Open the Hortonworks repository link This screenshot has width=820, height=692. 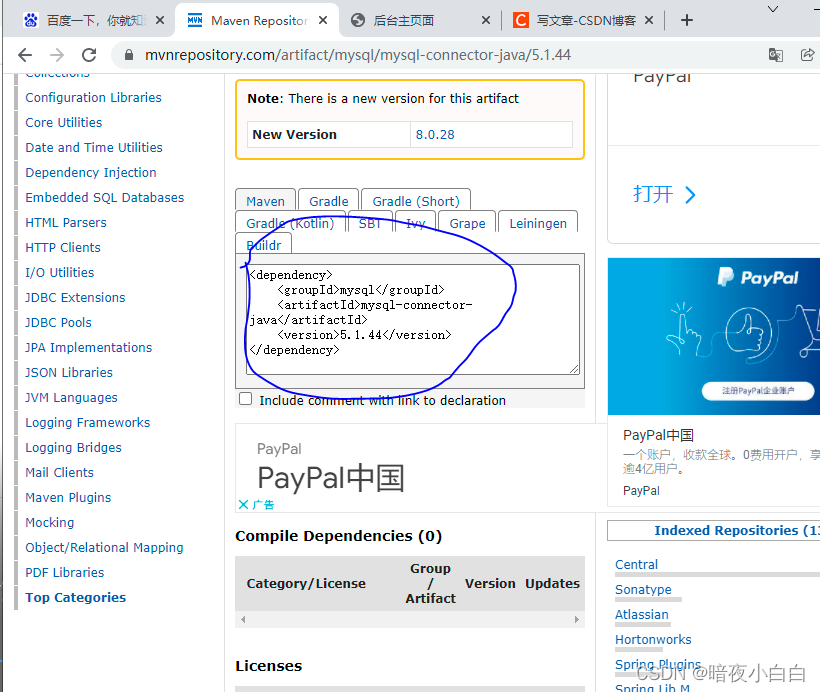point(653,640)
